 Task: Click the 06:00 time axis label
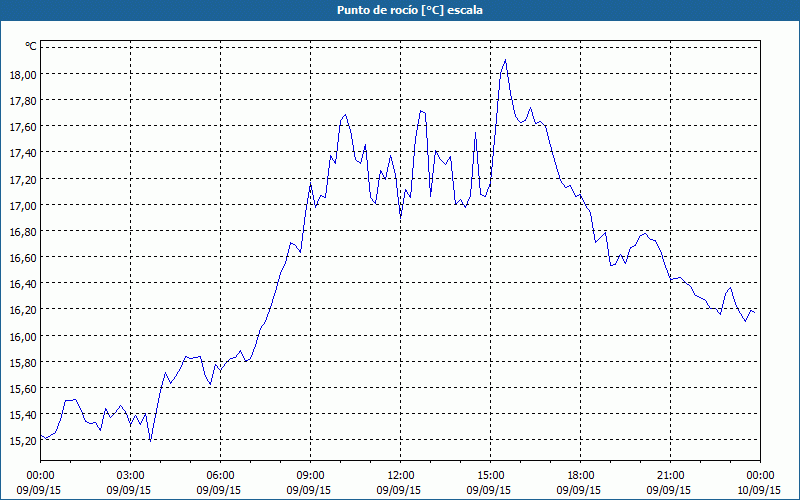220,476
